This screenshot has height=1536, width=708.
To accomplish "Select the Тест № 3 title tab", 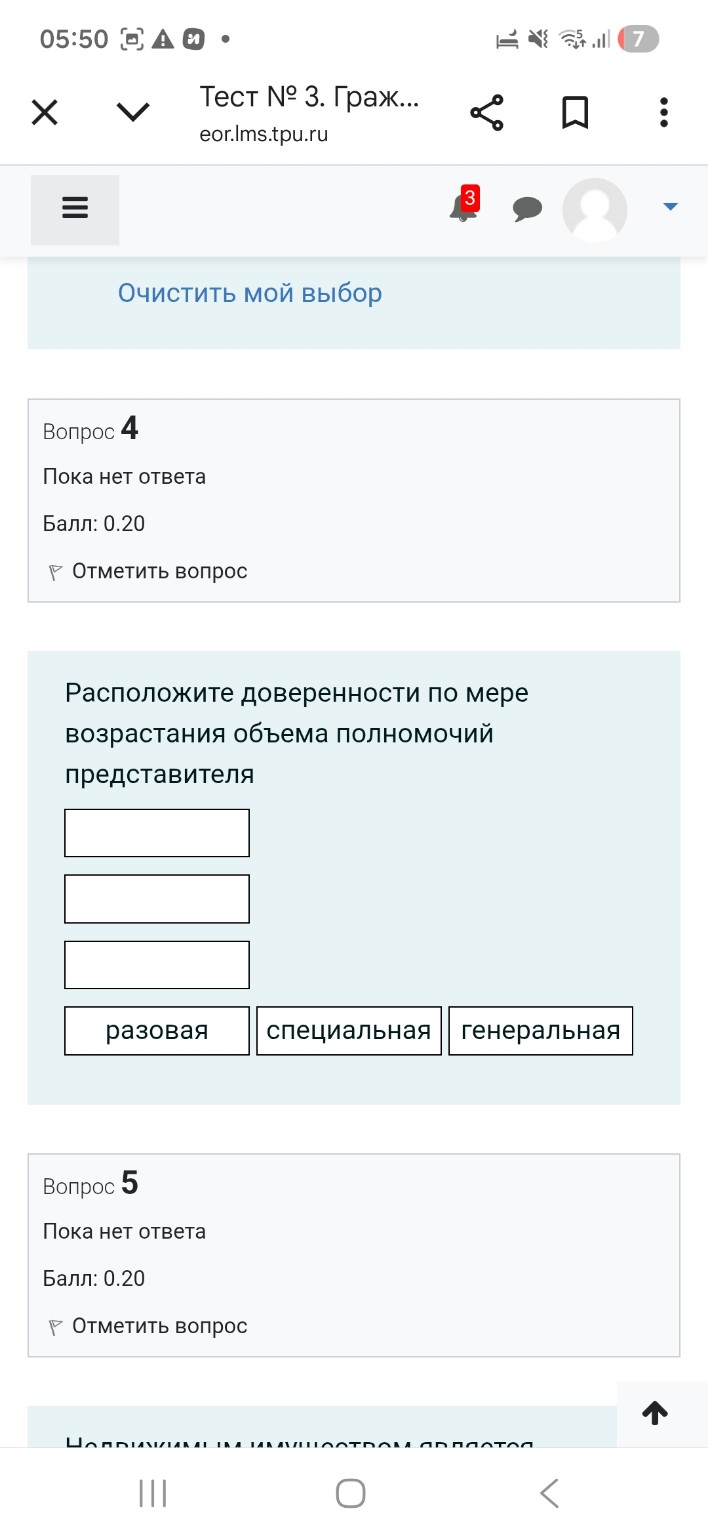I will 310,99.
